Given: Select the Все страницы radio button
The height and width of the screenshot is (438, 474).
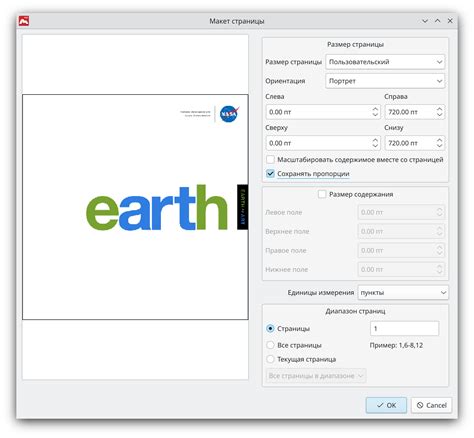Looking at the screenshot, I should coord(270,345).
